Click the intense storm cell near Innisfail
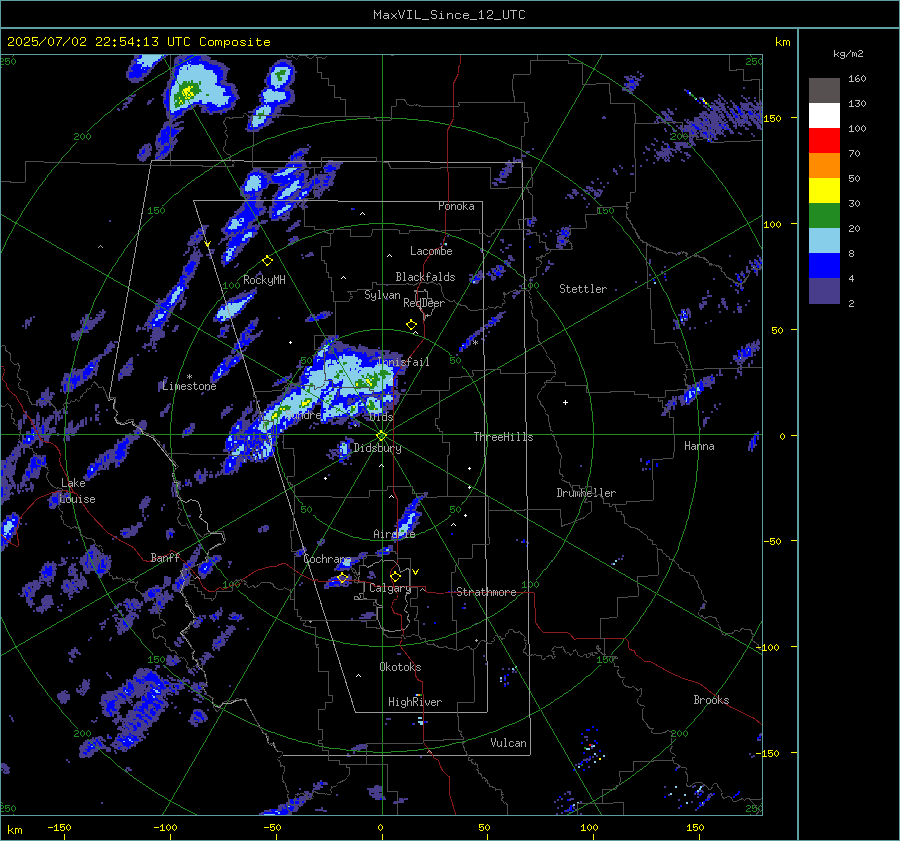The width and height of the screenshot is (900, 841). tap(367, 381)
